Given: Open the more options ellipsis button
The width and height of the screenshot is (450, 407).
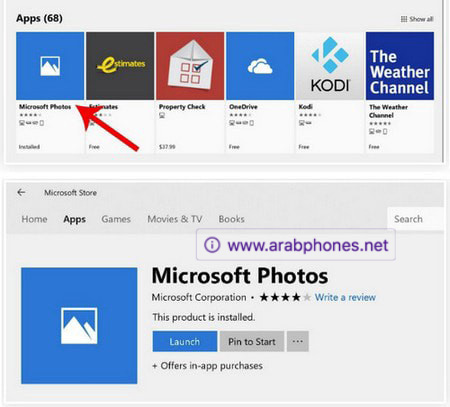Looking at the screenshot, I should [x=298, y=341].
